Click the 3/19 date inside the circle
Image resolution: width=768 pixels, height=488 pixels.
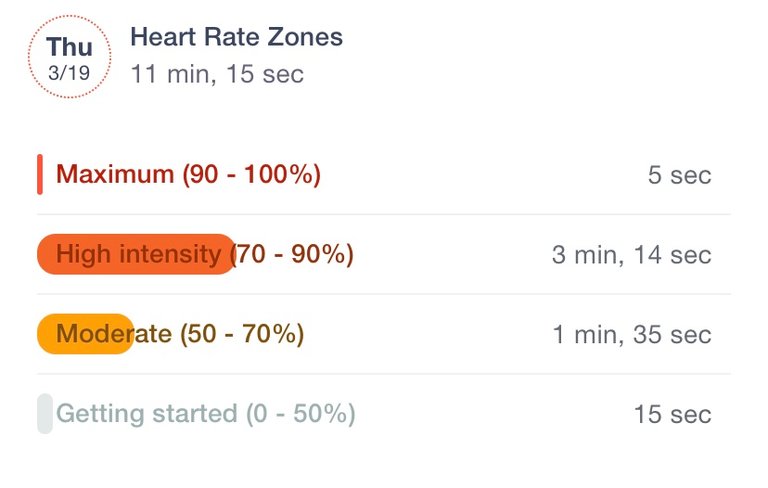[69, 74]
